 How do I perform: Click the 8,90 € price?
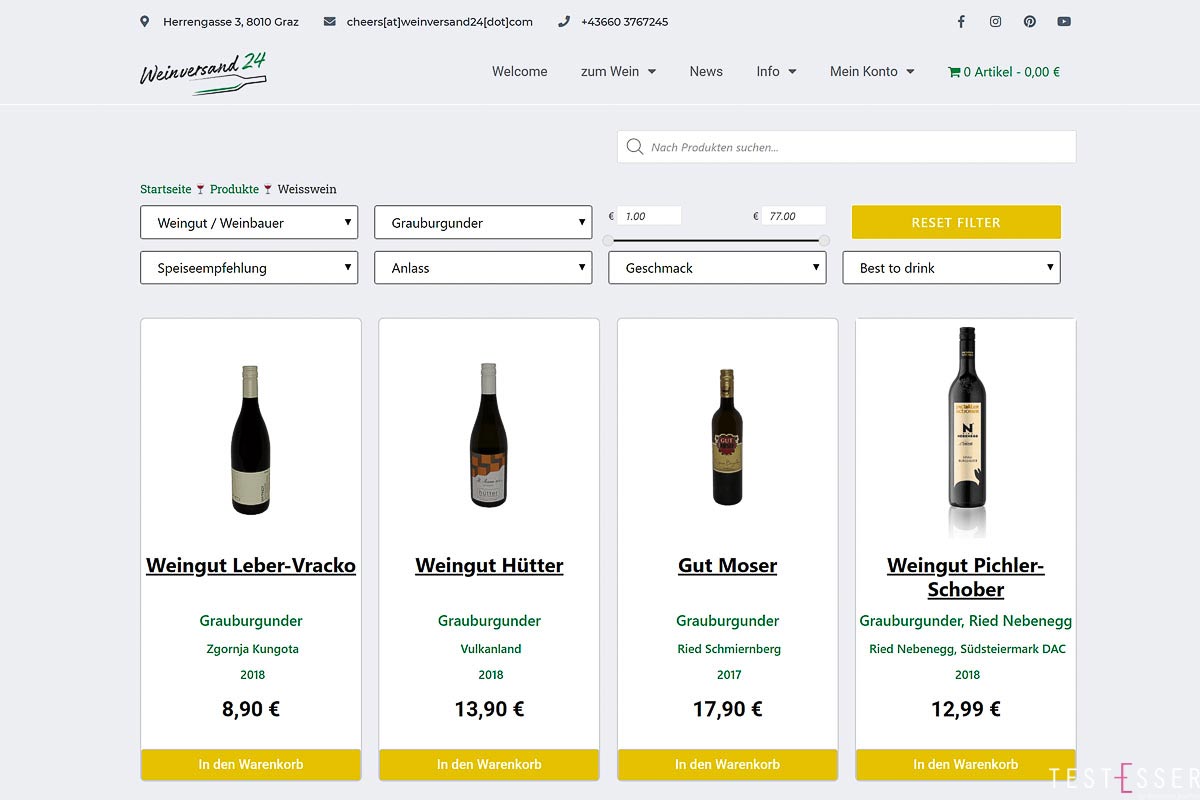(251, 709)
